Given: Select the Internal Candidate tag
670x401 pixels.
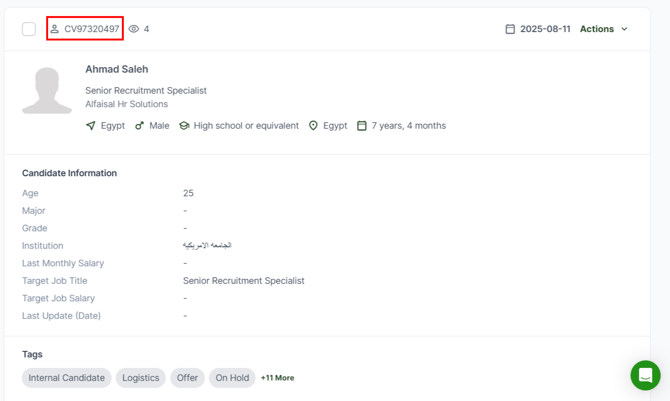Looking at the screenshot, I should click(66, 378).
